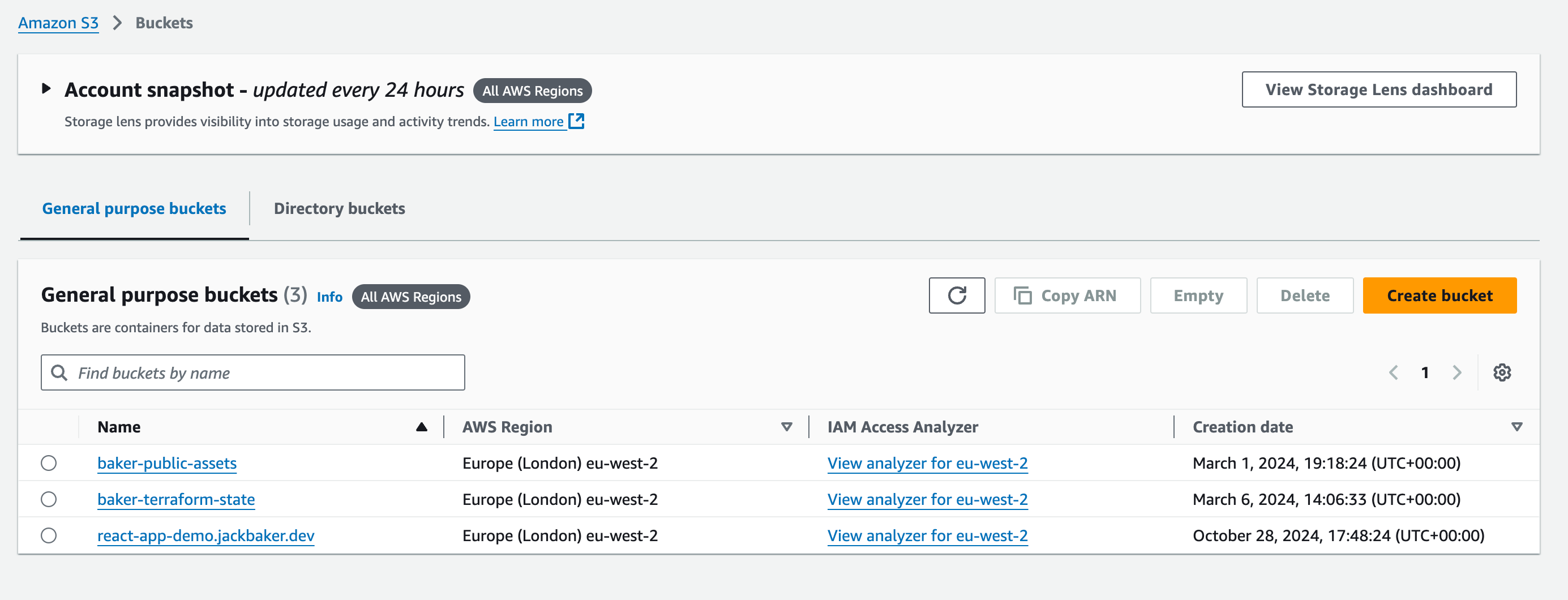Sort by AWS Region column arrow
This screenshot has width=1568, height=600.
786,427
